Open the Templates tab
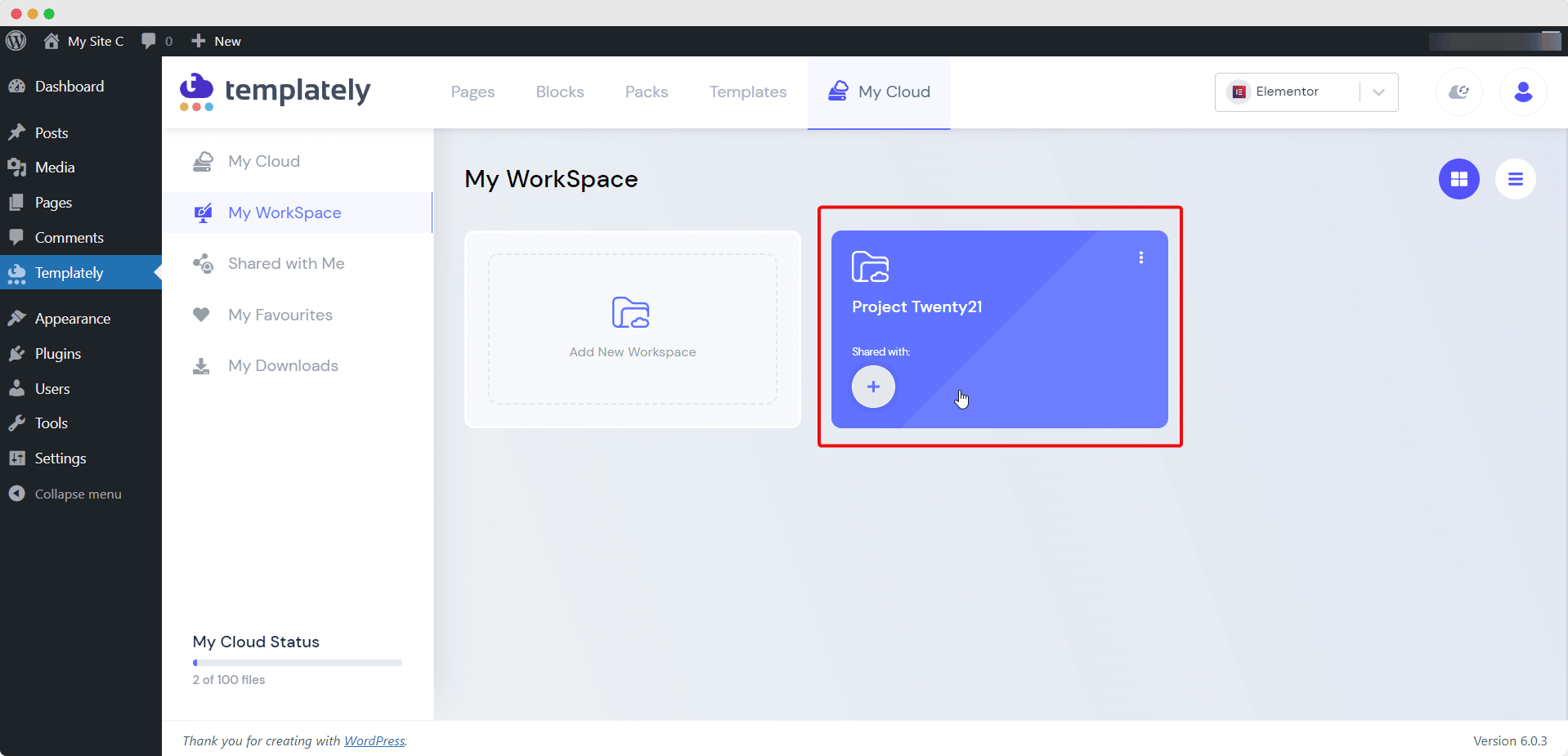Image resolution: width=1568 pixels, height=756 pixels. click(748, 92)
